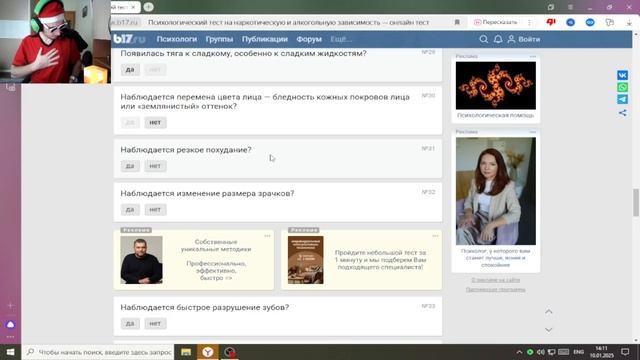Open File Explorer from the taskbar

tap(186, 352)
